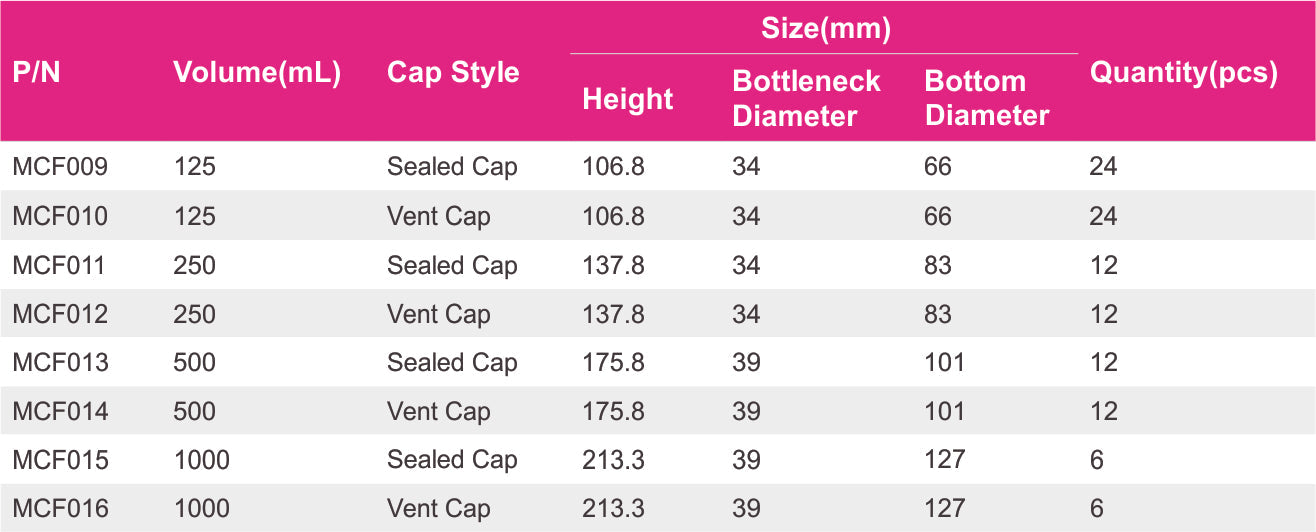Select the Quantity(pcs) column header

[x=1184, y=73]
